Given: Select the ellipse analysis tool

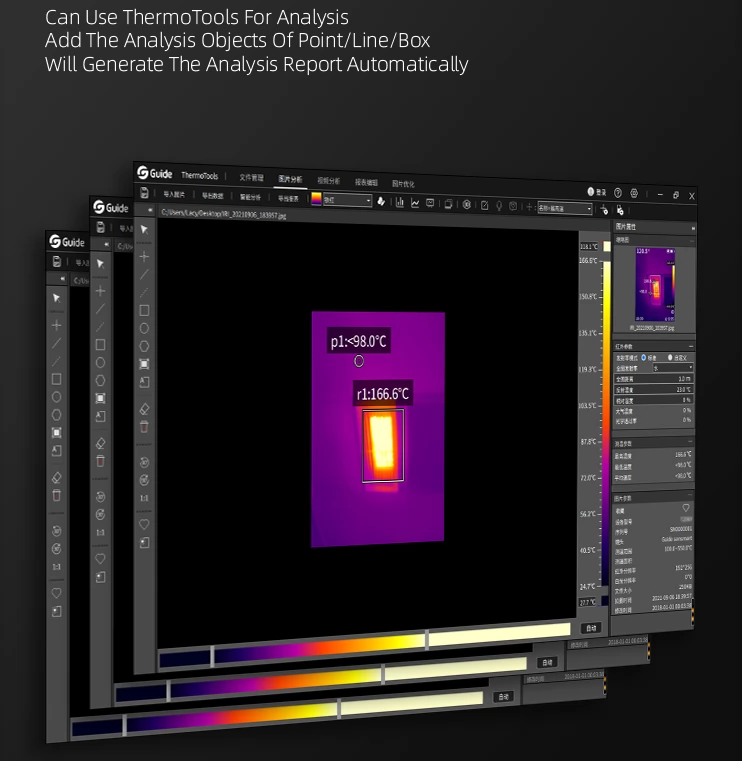Looking at the screenshot, I should tap(144, 328).
